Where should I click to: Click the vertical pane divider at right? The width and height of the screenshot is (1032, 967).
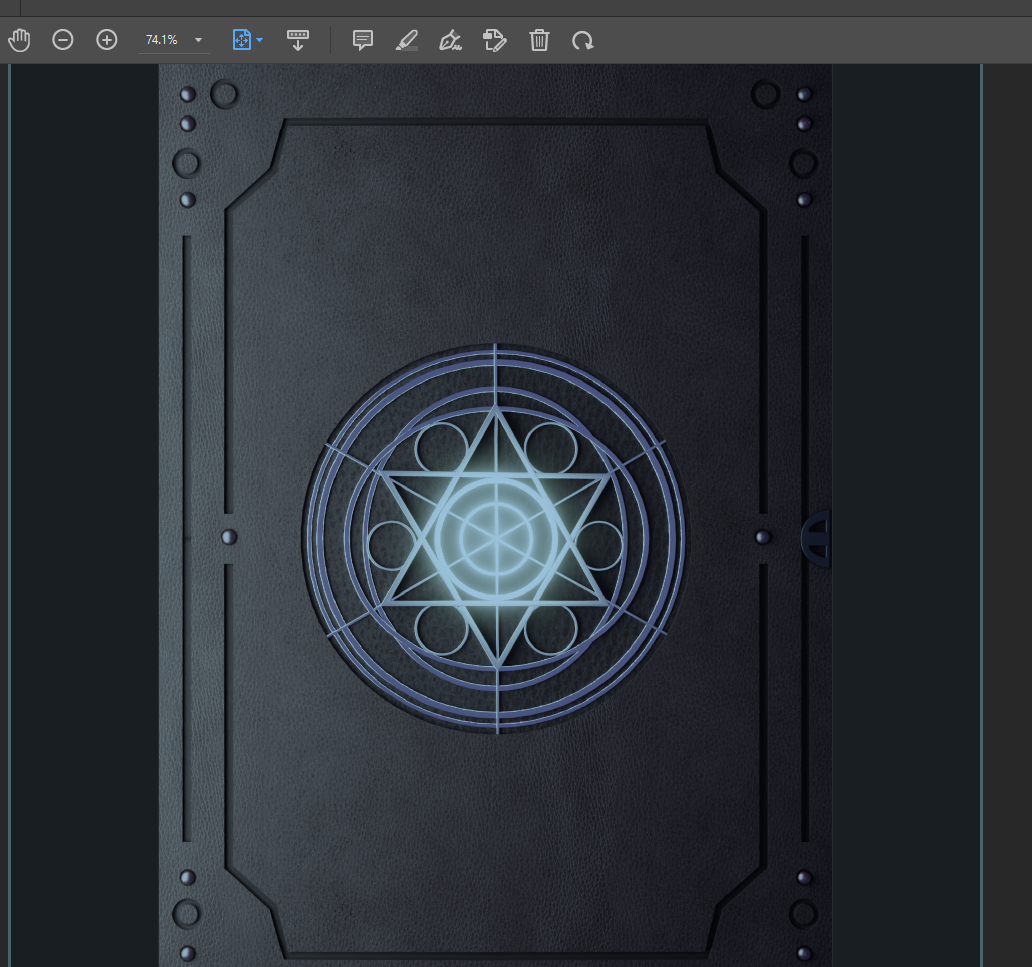click(982, 500)
